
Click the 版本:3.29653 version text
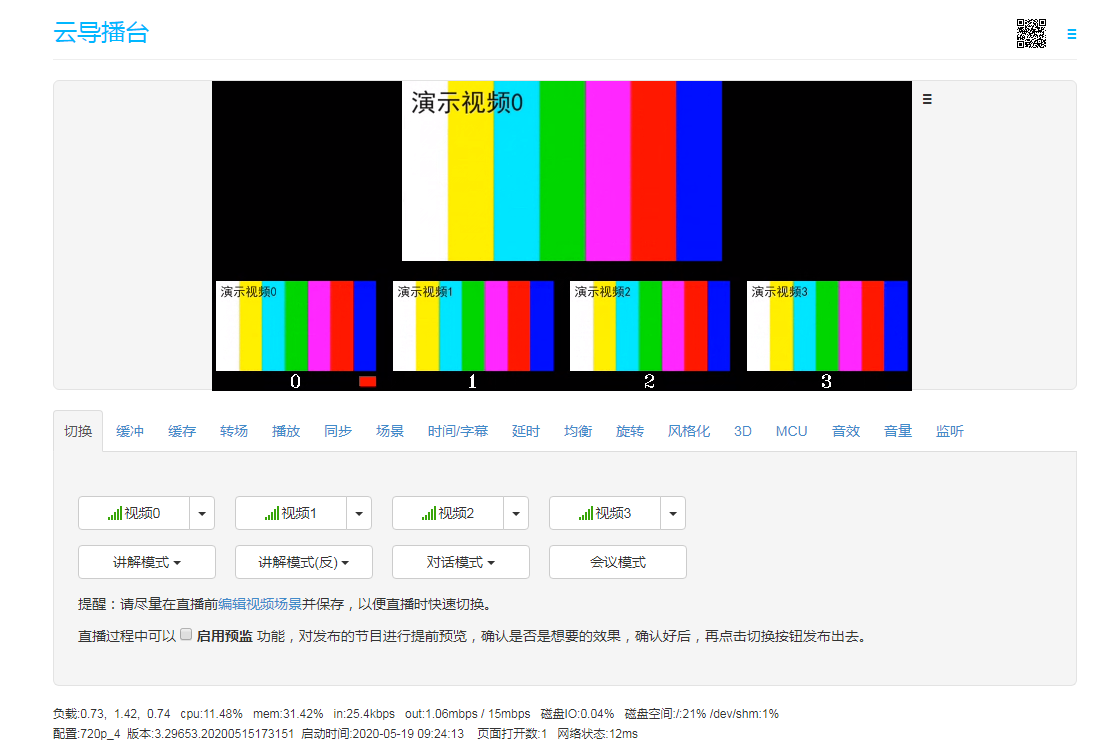pyautogui.click(x=211, y=734)
